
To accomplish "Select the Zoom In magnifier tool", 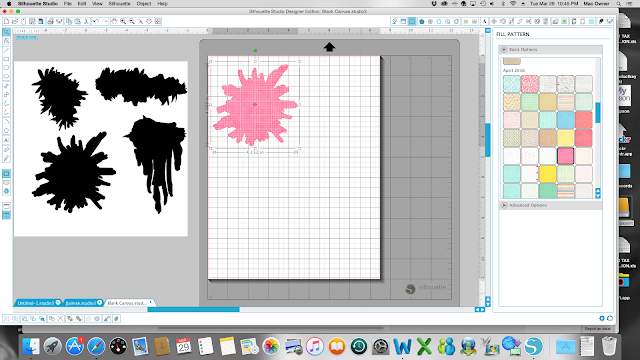I will click(x=122, y=21).
